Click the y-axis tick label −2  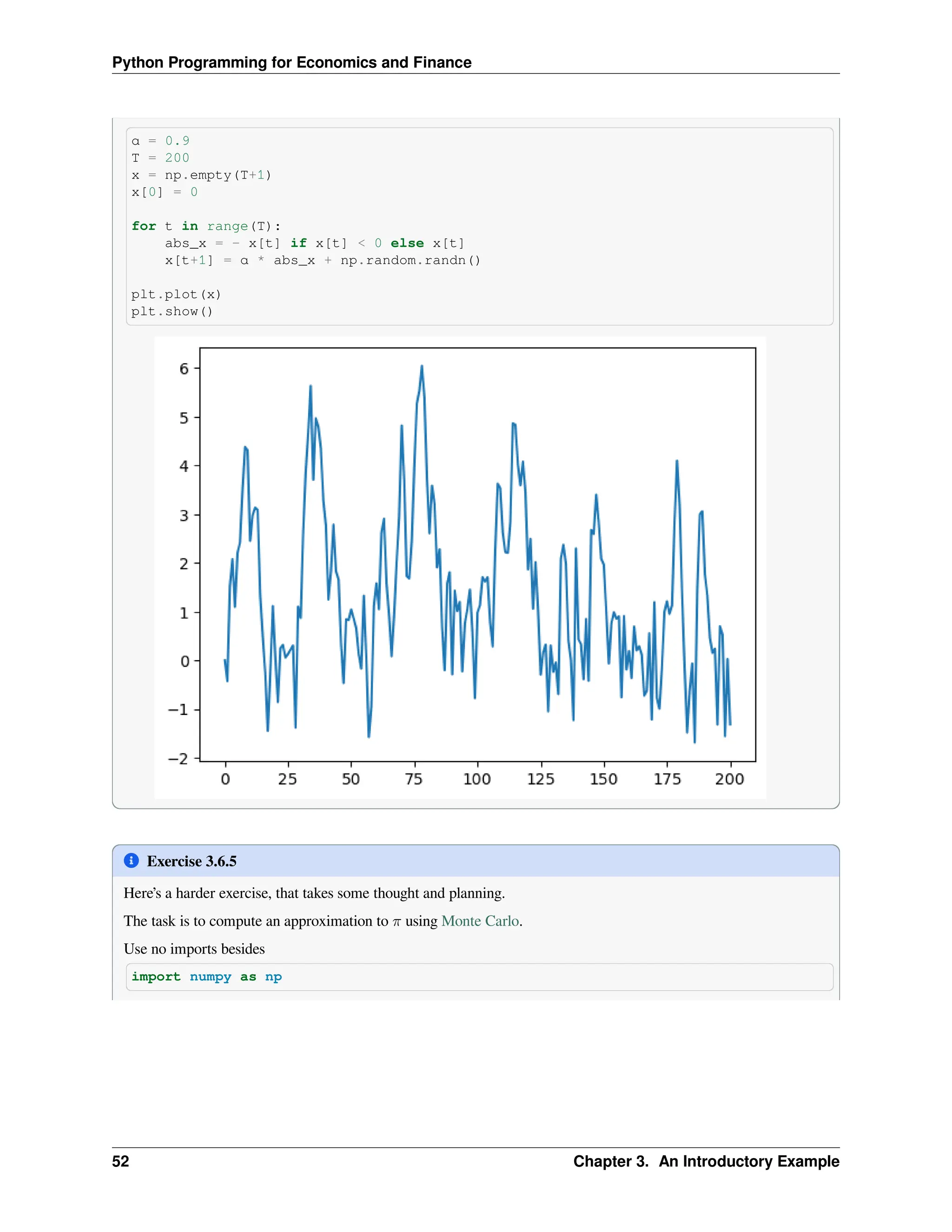pyautogui.click(x=178, y=759)
